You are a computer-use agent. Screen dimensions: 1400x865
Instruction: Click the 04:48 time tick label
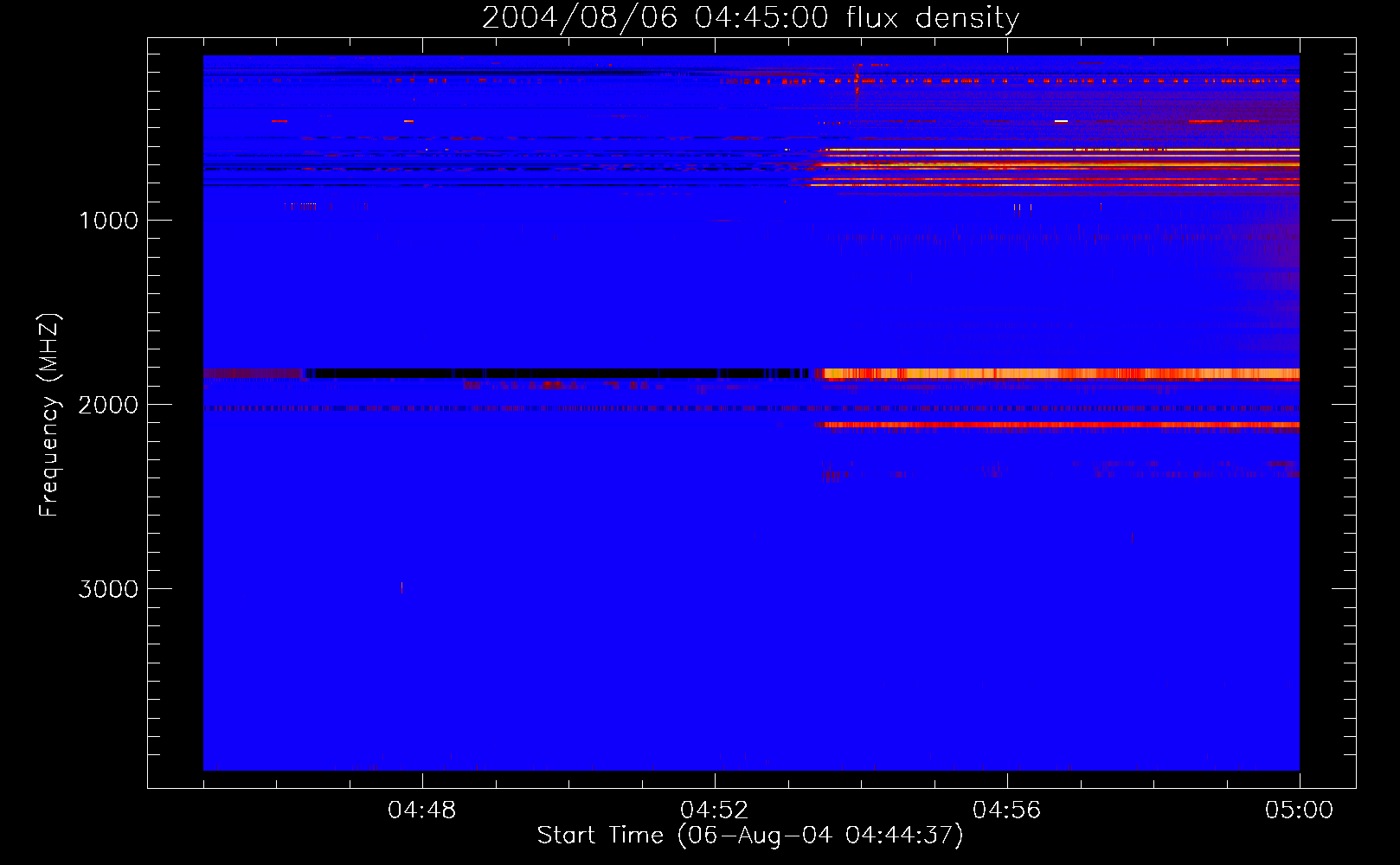422,811
